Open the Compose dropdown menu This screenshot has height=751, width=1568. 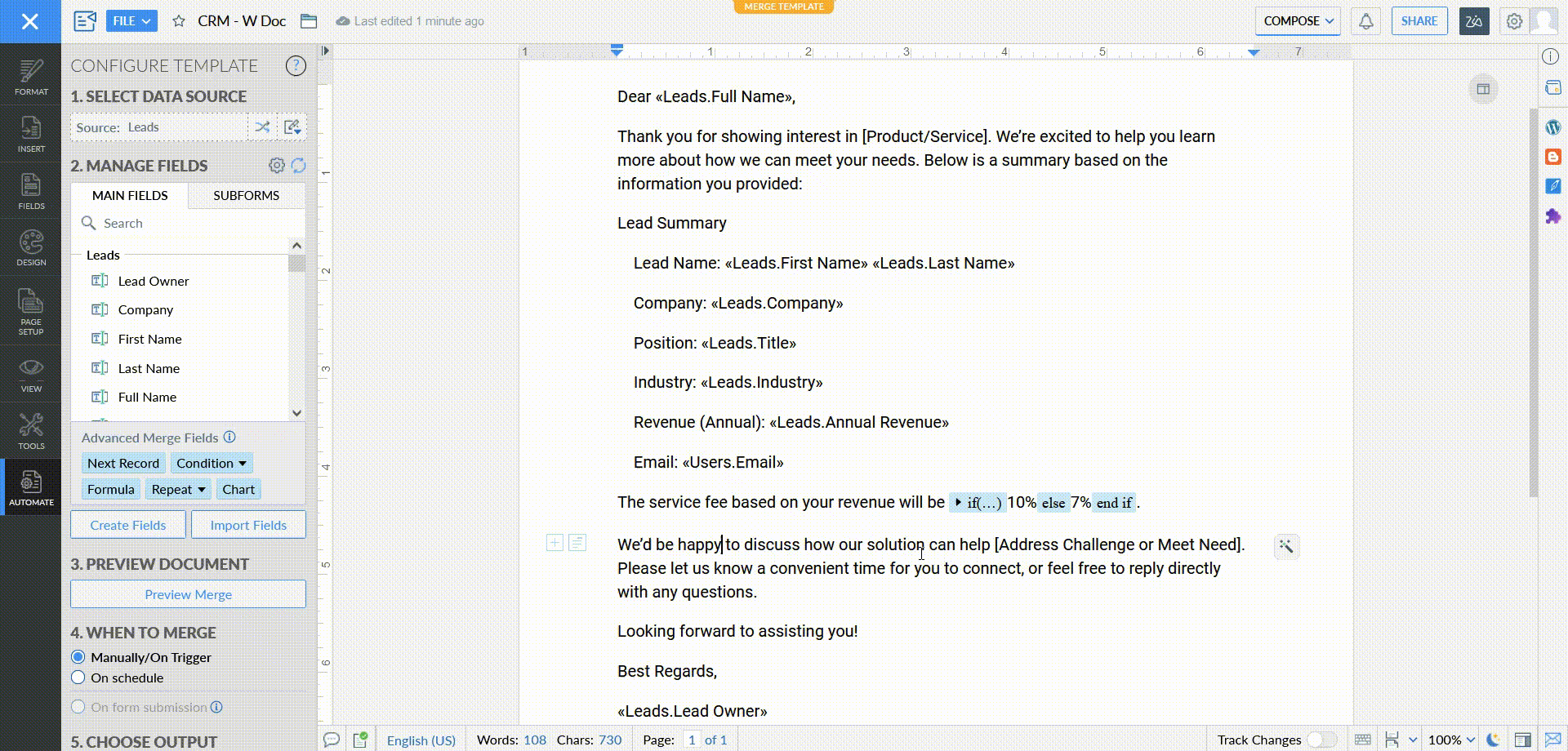click(x=1298, y=21)
